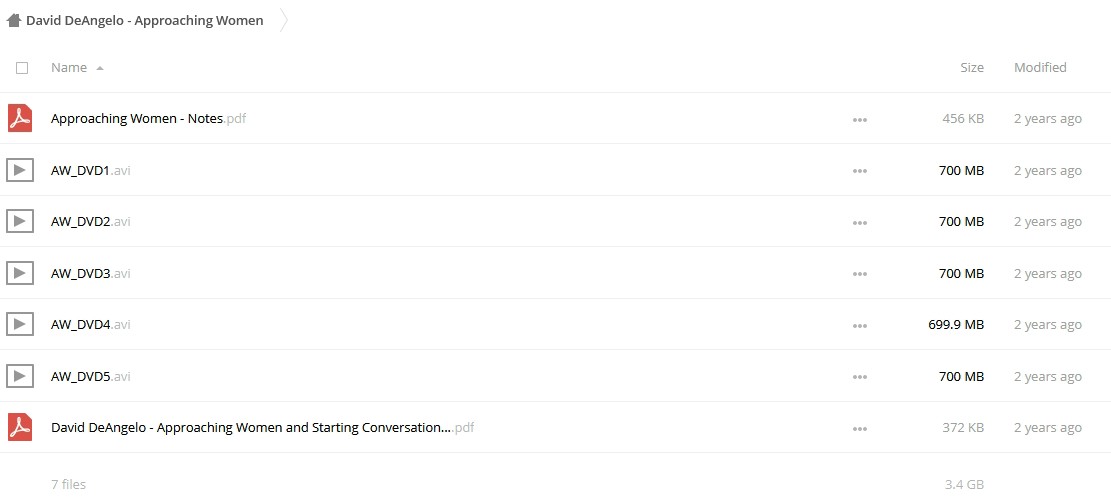The width and height of the screenshot is (1111, 503).
Task: Click the home icon in breadcrumb
Action: pos(13,21)
